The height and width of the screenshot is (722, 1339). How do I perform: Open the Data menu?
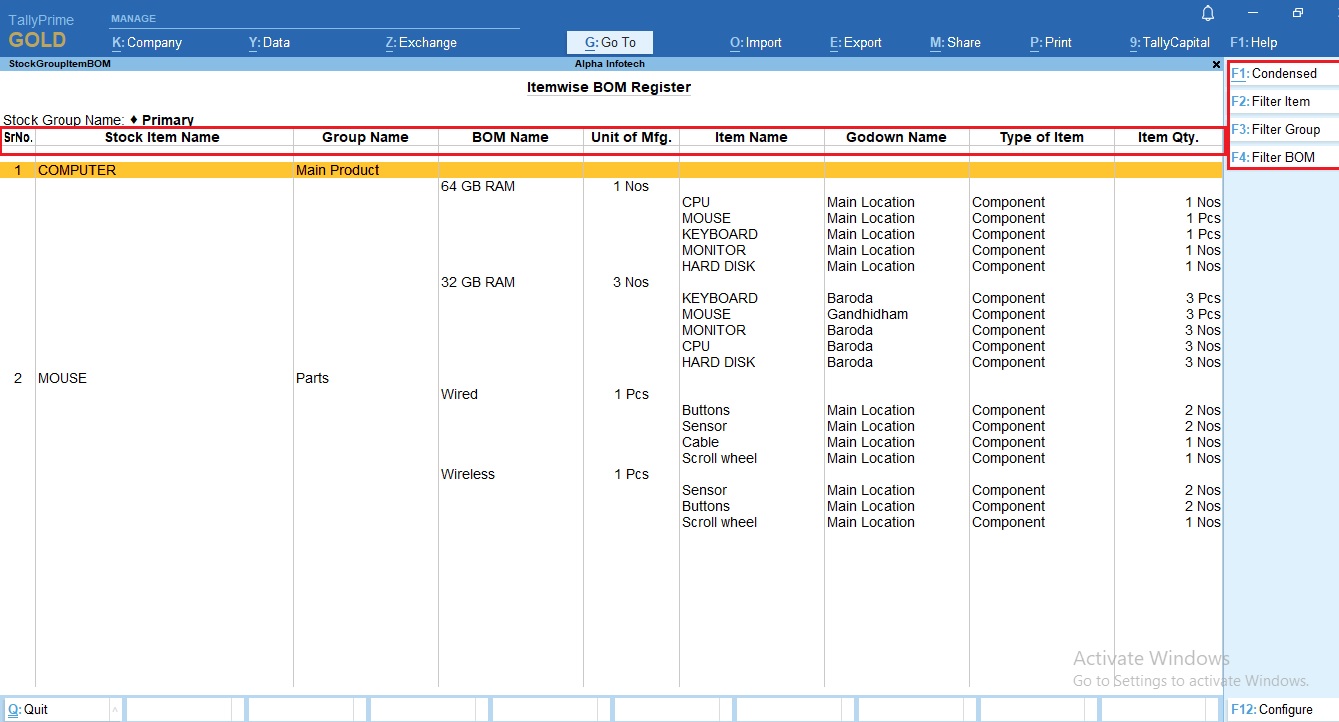[268, 42]
